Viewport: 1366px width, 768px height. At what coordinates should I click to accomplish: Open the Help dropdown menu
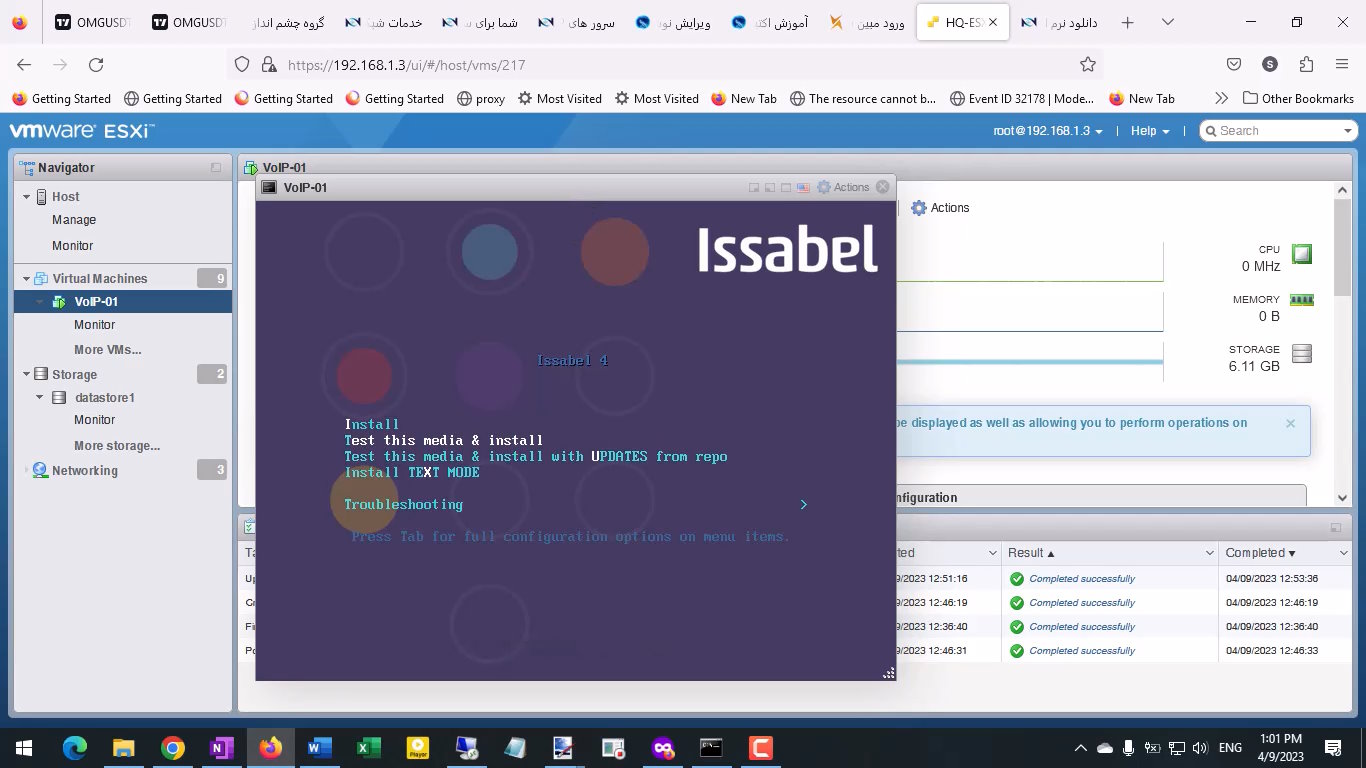tap(1150, 131)
